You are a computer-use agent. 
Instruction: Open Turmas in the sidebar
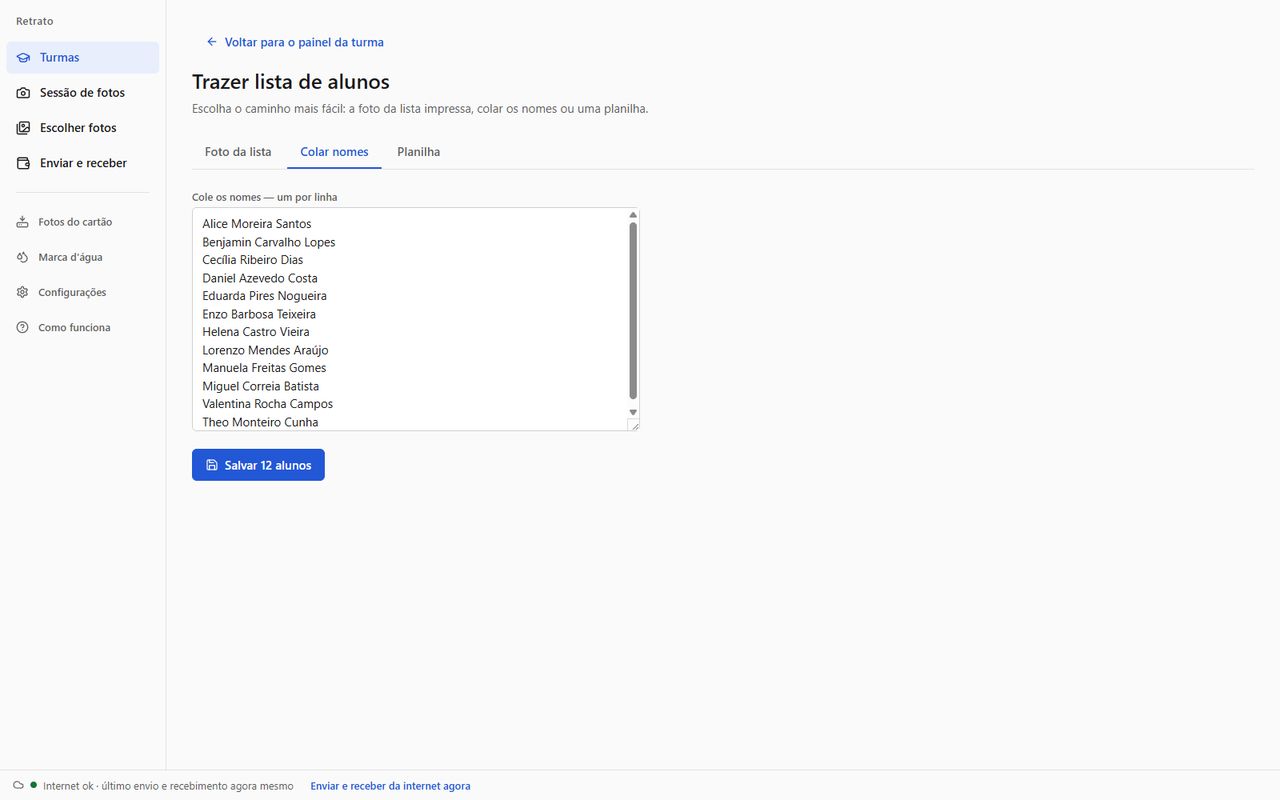[83, 58]
